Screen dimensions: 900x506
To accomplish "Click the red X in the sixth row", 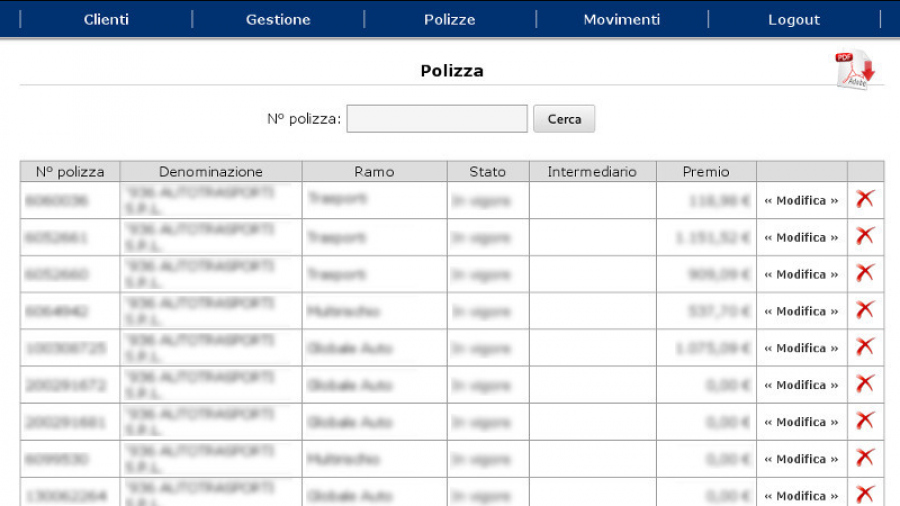I will click(x=865, y=384).
